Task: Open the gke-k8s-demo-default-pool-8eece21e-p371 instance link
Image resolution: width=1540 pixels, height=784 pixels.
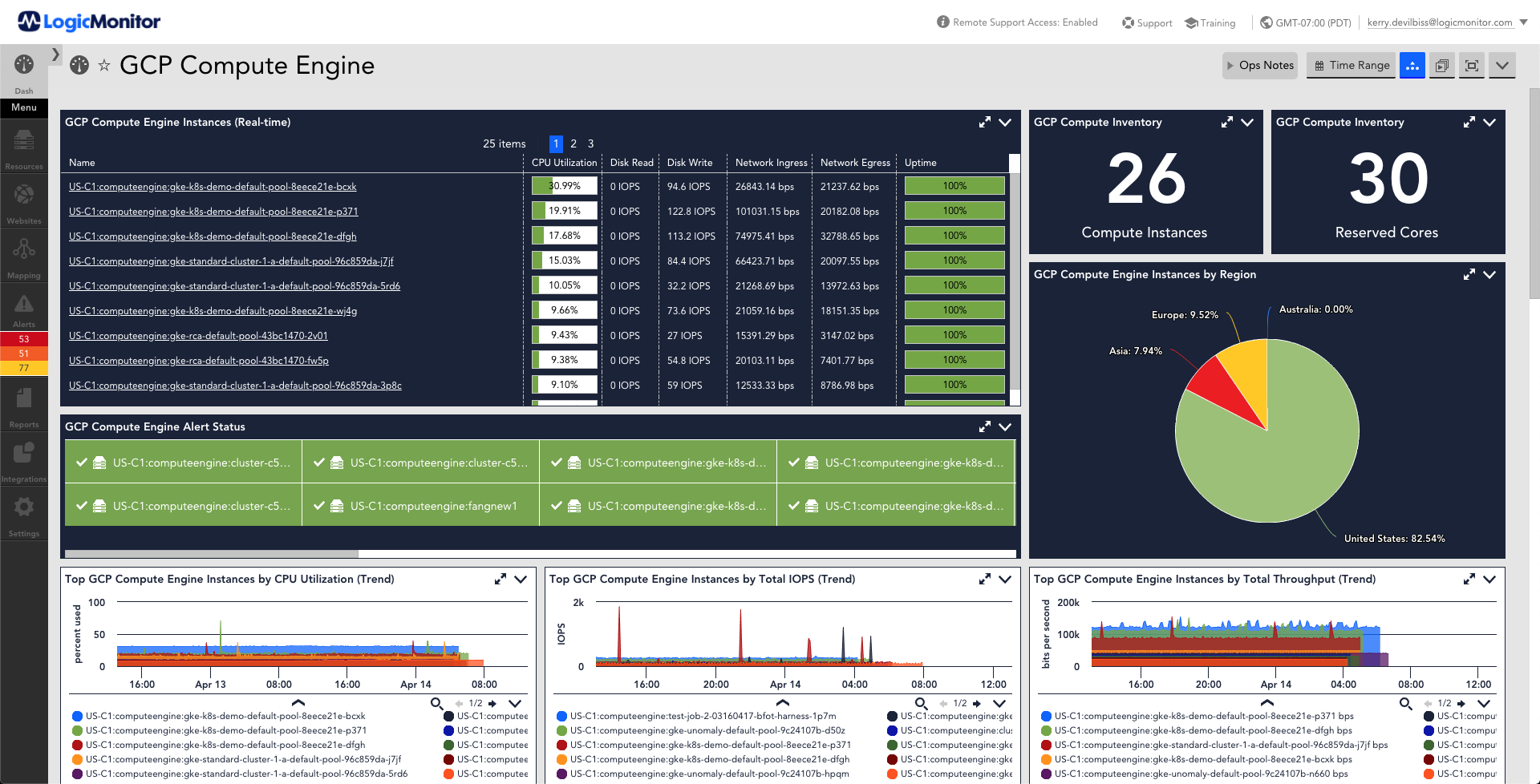Action: (x=213, y=212)
